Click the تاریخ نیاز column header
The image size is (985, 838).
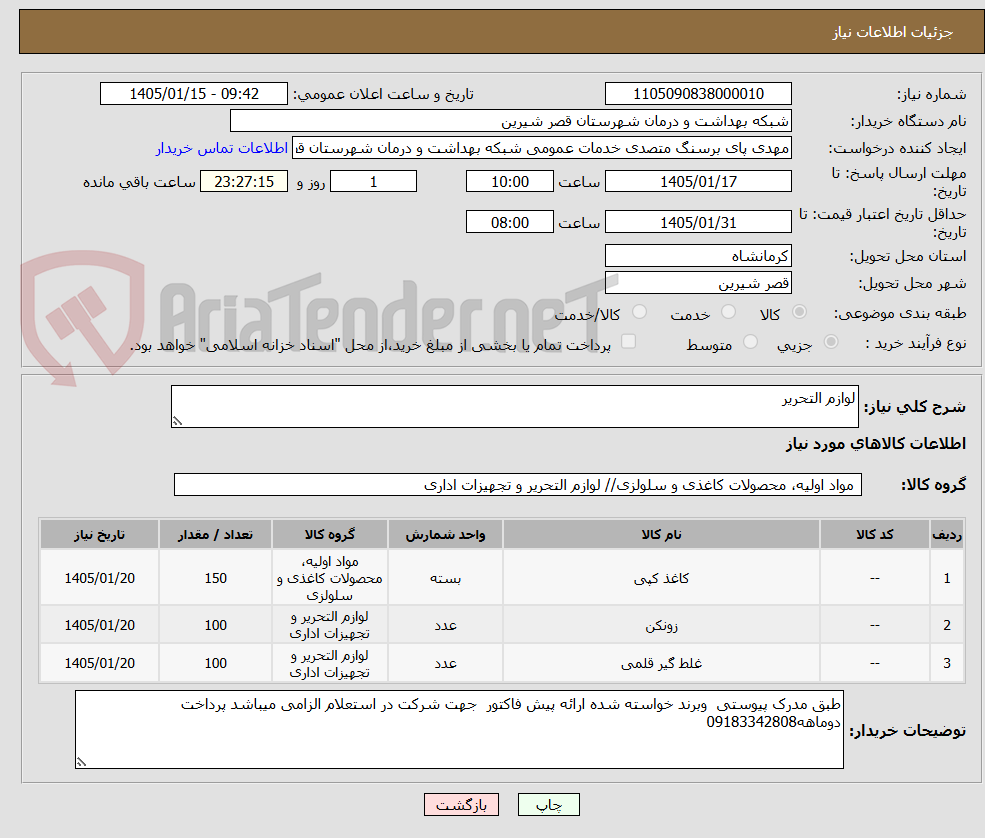click(99, 534)
